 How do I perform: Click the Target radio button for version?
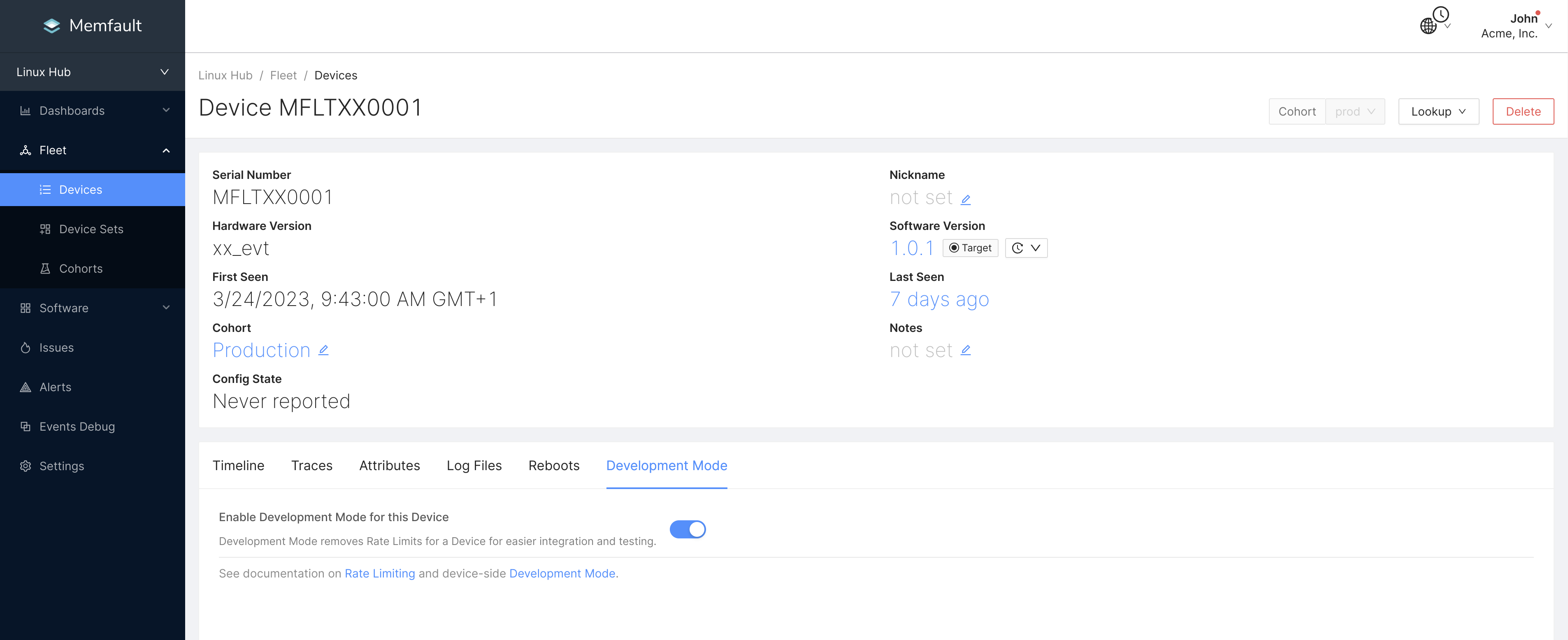970,248
